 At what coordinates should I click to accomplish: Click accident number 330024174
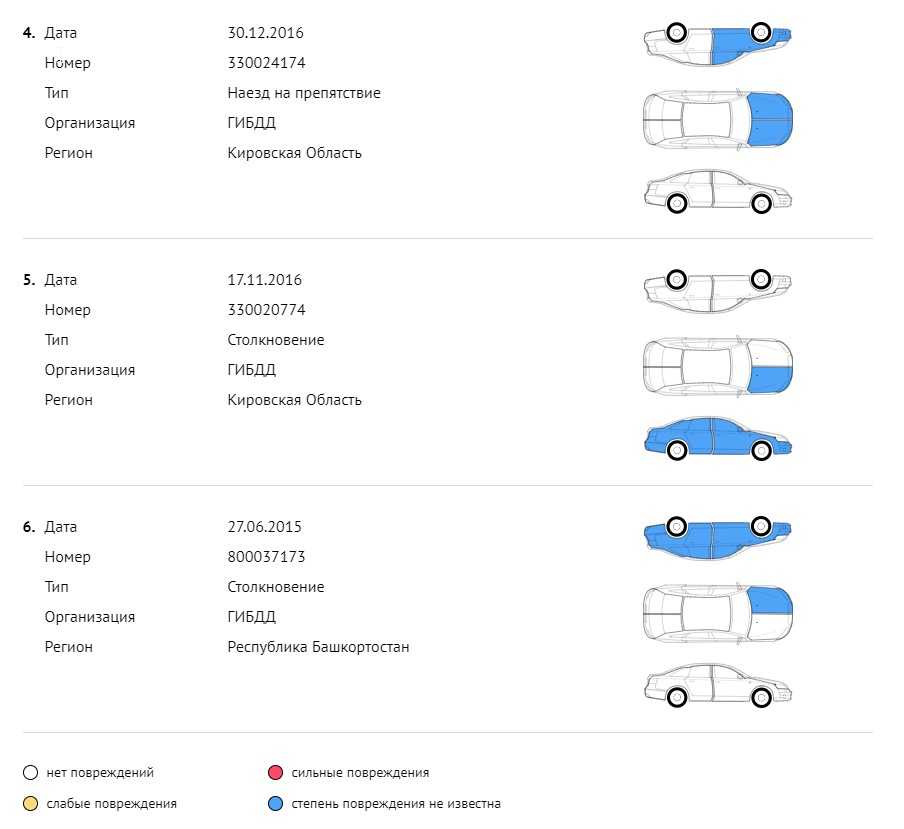coord(266,63)
